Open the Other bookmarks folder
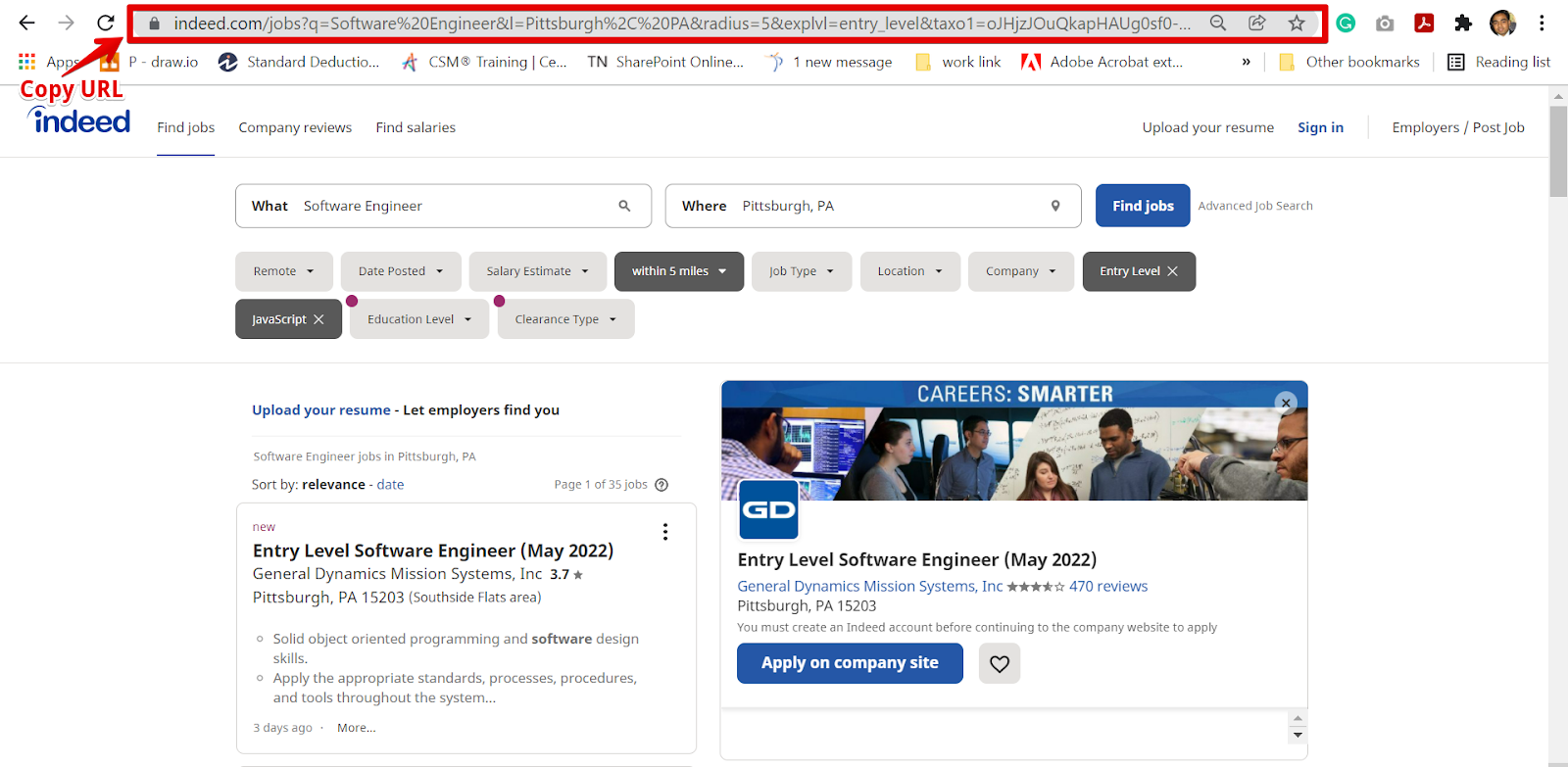 pyautogui.click(x=1348, y=62)
